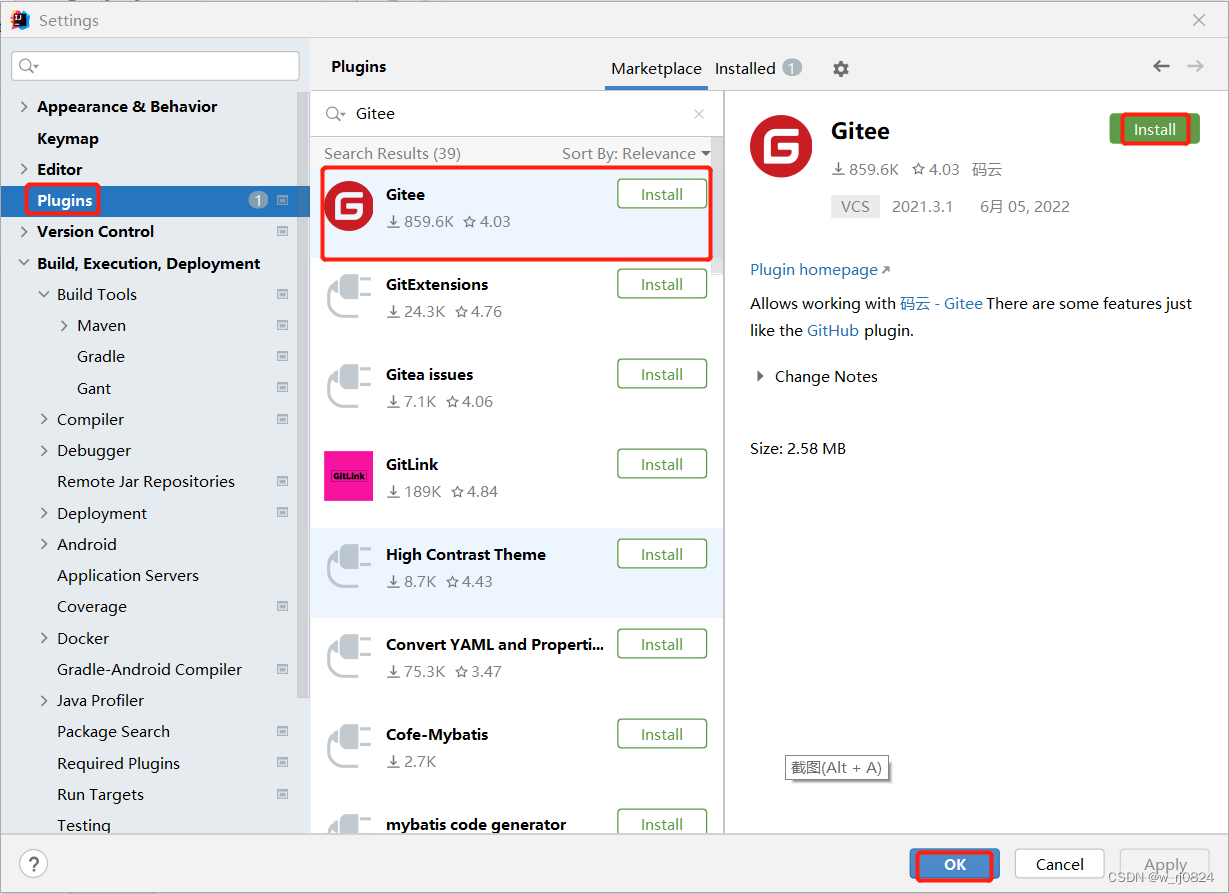Install the GitLink plugin
1229x894 pixels.
662,465
